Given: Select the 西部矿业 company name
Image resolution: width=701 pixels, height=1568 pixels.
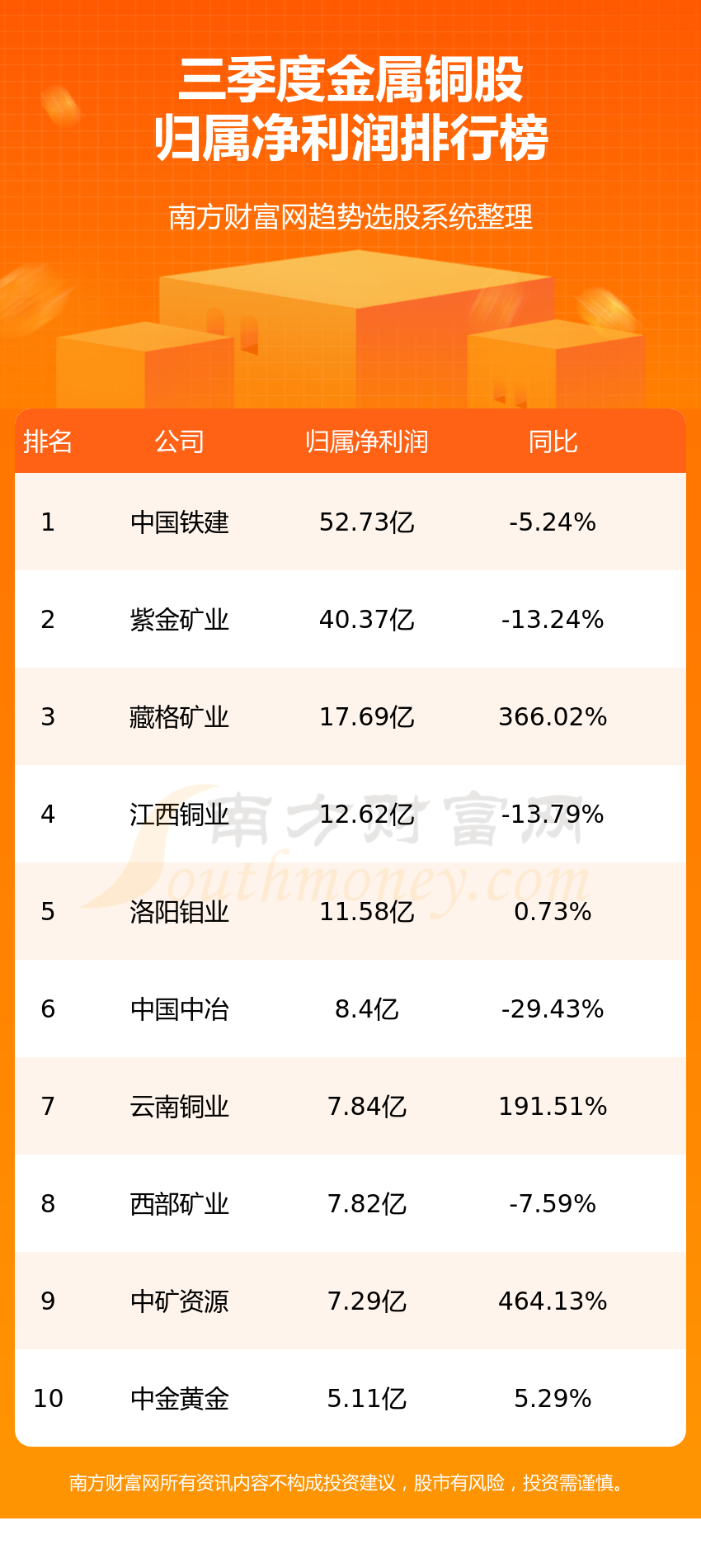Looking at the screenshot, I should point(179,1203).
